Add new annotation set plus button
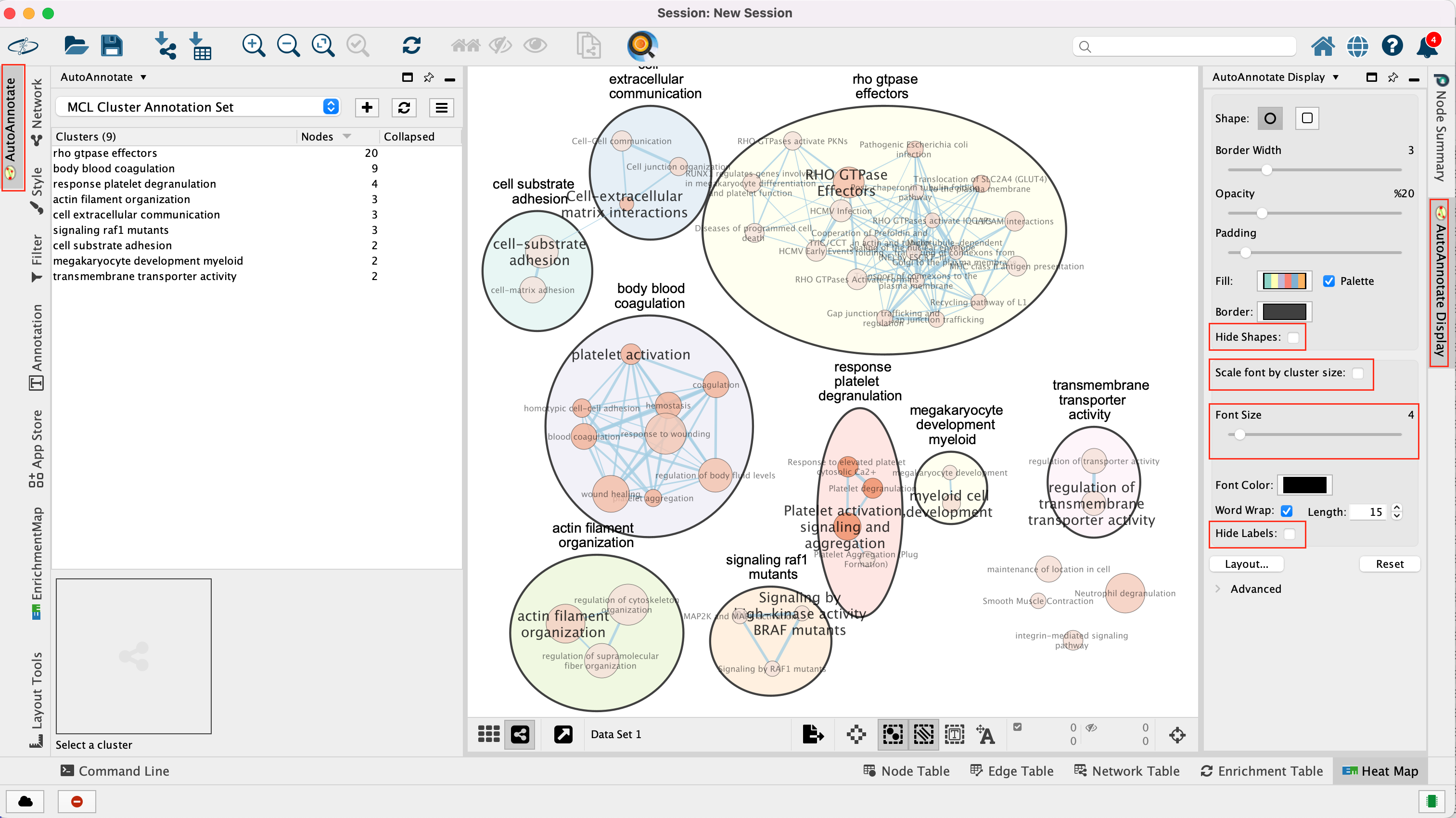The image size is (1456, 818). [367, 107]
